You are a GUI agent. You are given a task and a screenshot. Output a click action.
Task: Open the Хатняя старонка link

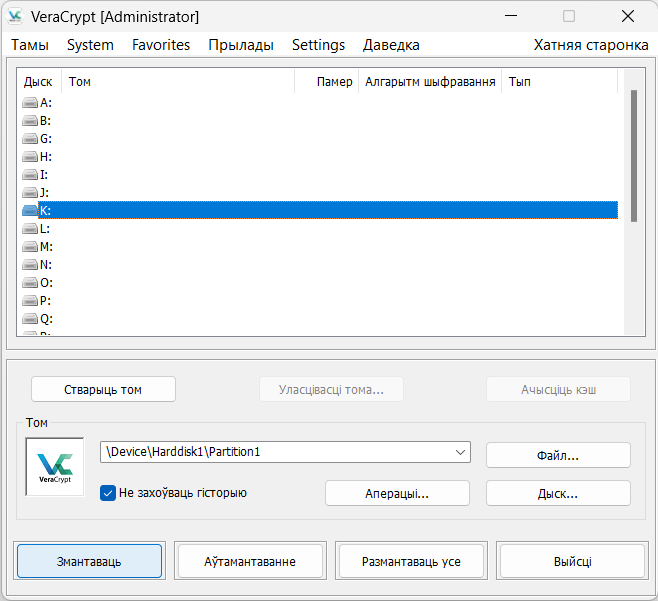click(x=591, y=45)
